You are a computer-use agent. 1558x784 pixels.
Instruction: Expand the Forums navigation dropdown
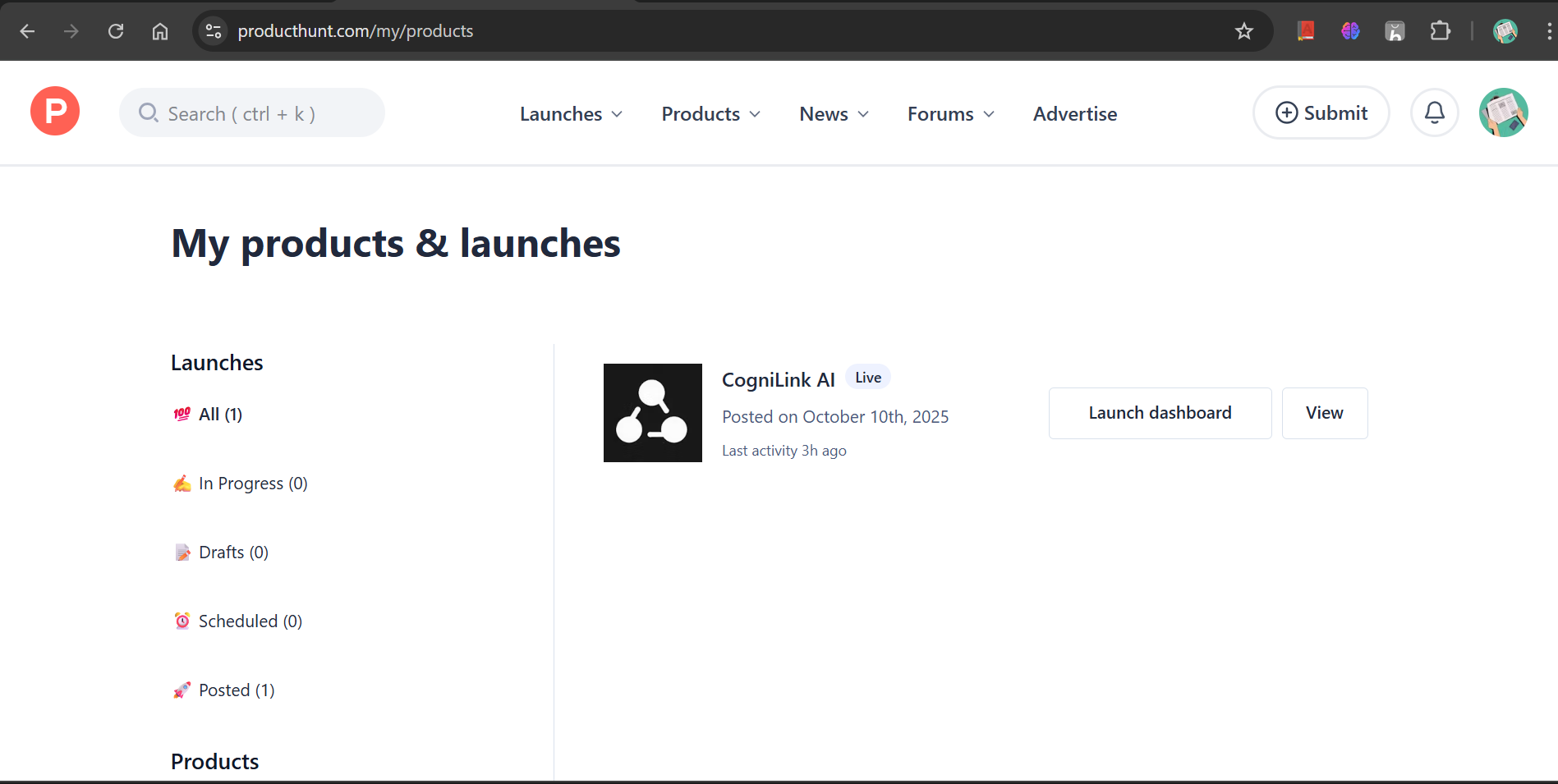tap(951, 114)
